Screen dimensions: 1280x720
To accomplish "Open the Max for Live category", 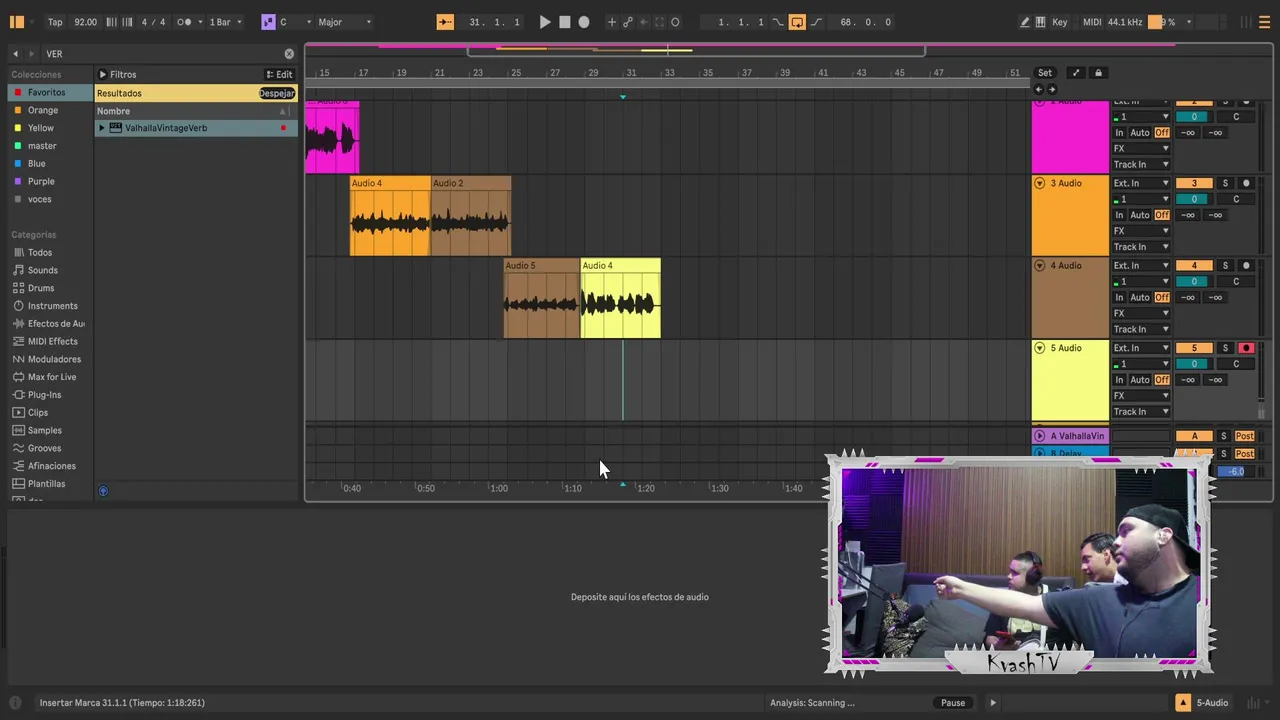I will tap(52, 377).
